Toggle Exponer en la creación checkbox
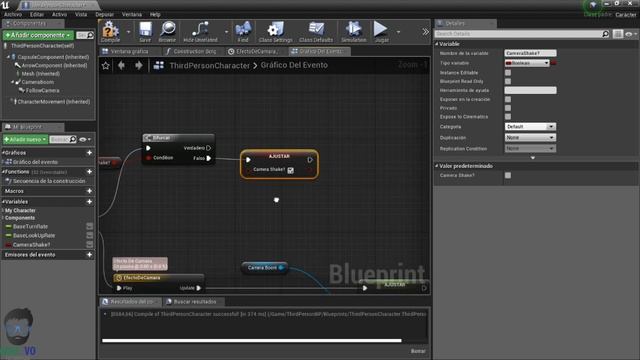Screen dimensions: 640x360 508,99
